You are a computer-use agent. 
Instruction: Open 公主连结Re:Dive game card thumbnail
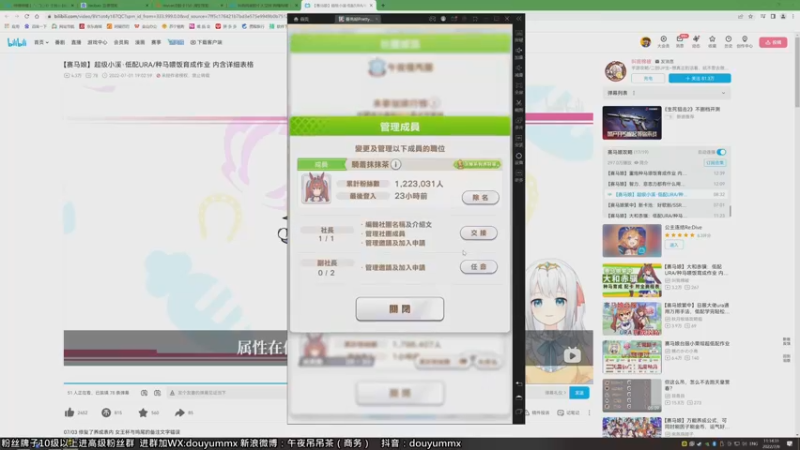632,240
